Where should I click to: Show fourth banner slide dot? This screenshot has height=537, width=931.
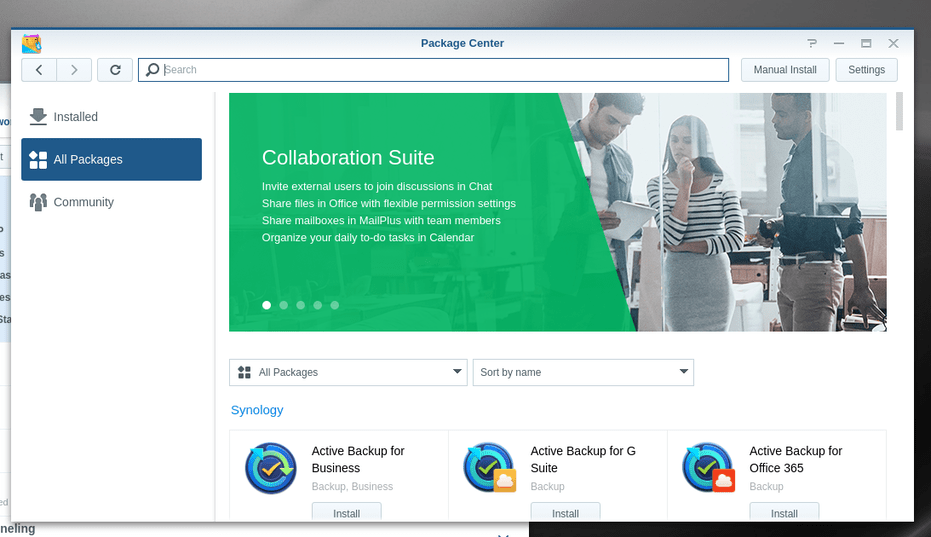click(318, 305)
